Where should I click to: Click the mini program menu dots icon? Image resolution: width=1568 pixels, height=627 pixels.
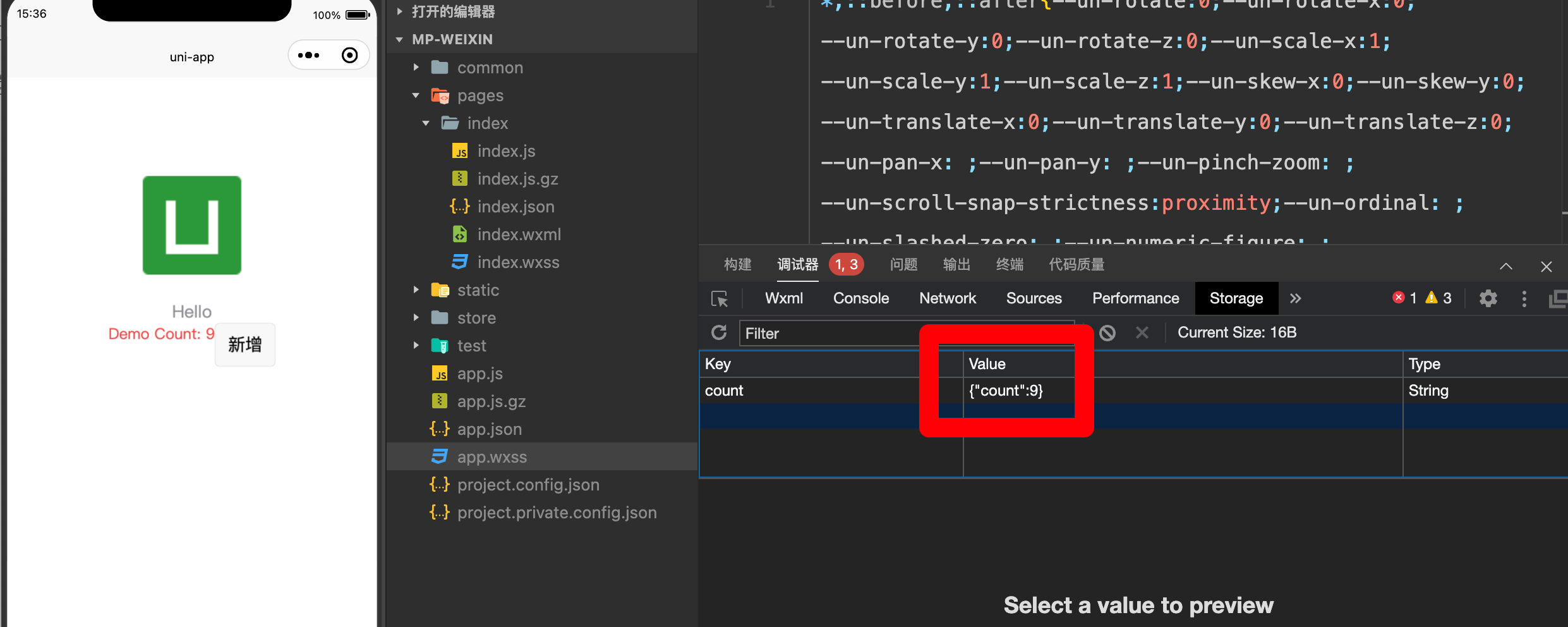[x=308, y=56]
